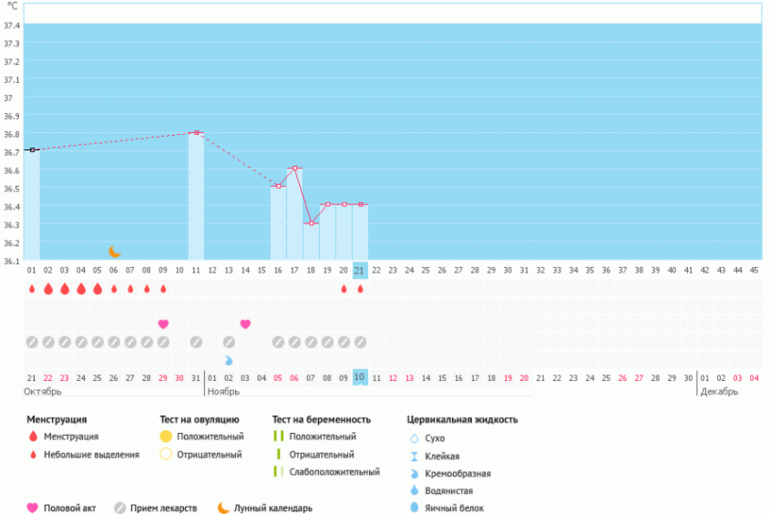The width and height of the screenshot is (770, 514).
Task: Click the medication icon on cycle day 13
Action: [x=229, y=342]
